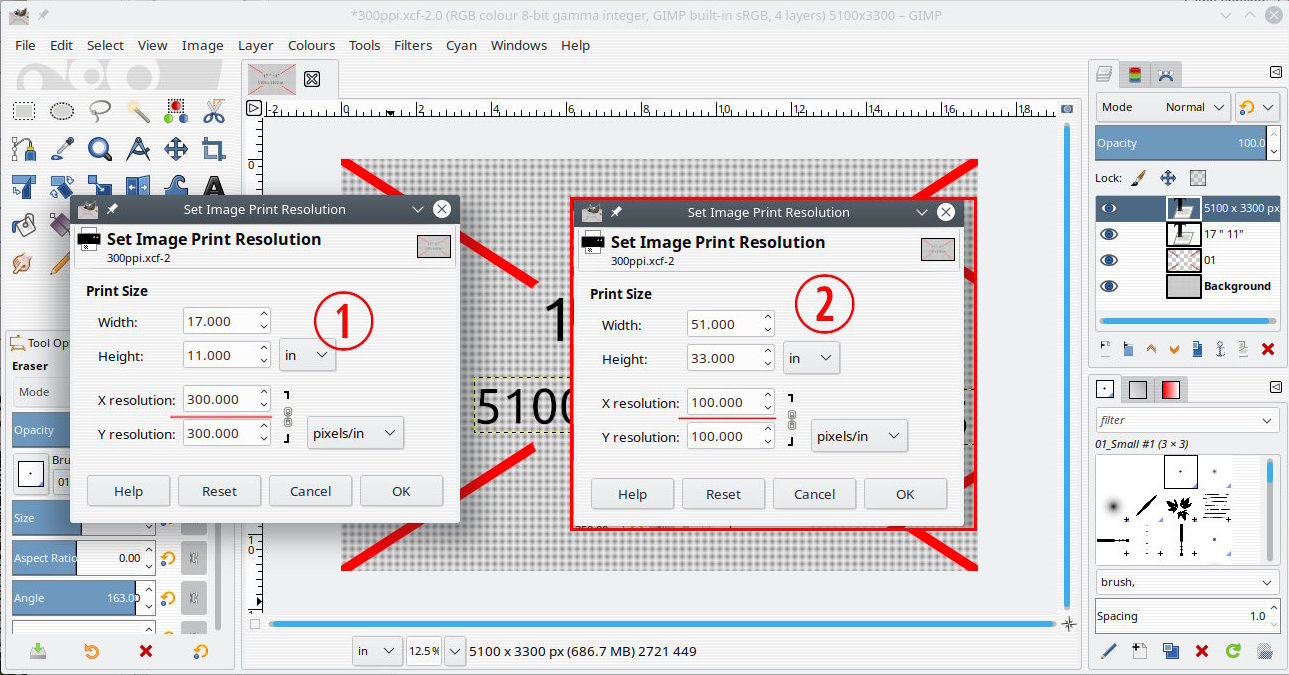The width and height of the screenshot is (1289, 675).
Task: Select the Rectangle Select tool
Action: [24, 111]
